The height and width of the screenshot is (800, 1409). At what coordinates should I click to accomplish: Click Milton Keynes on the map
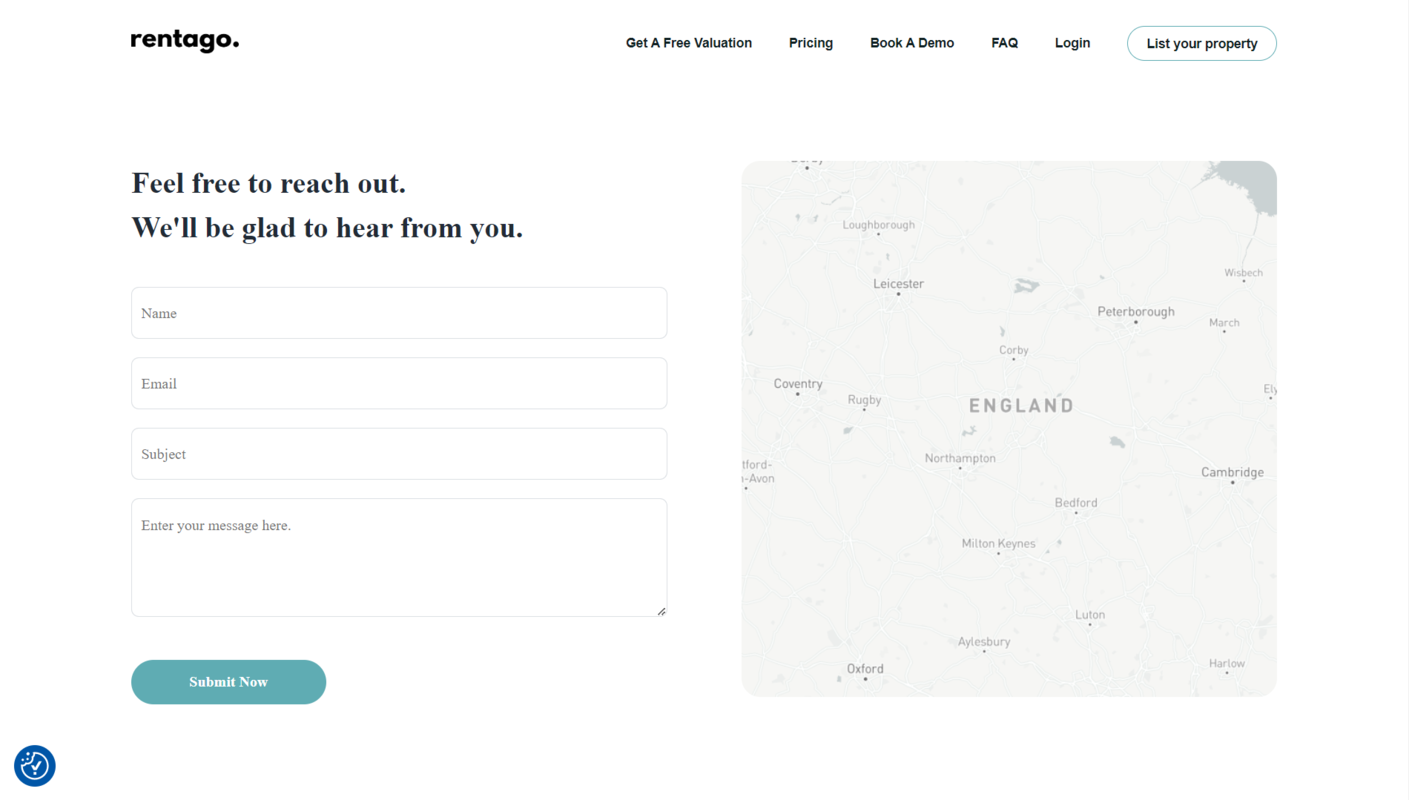pos(998,543)
